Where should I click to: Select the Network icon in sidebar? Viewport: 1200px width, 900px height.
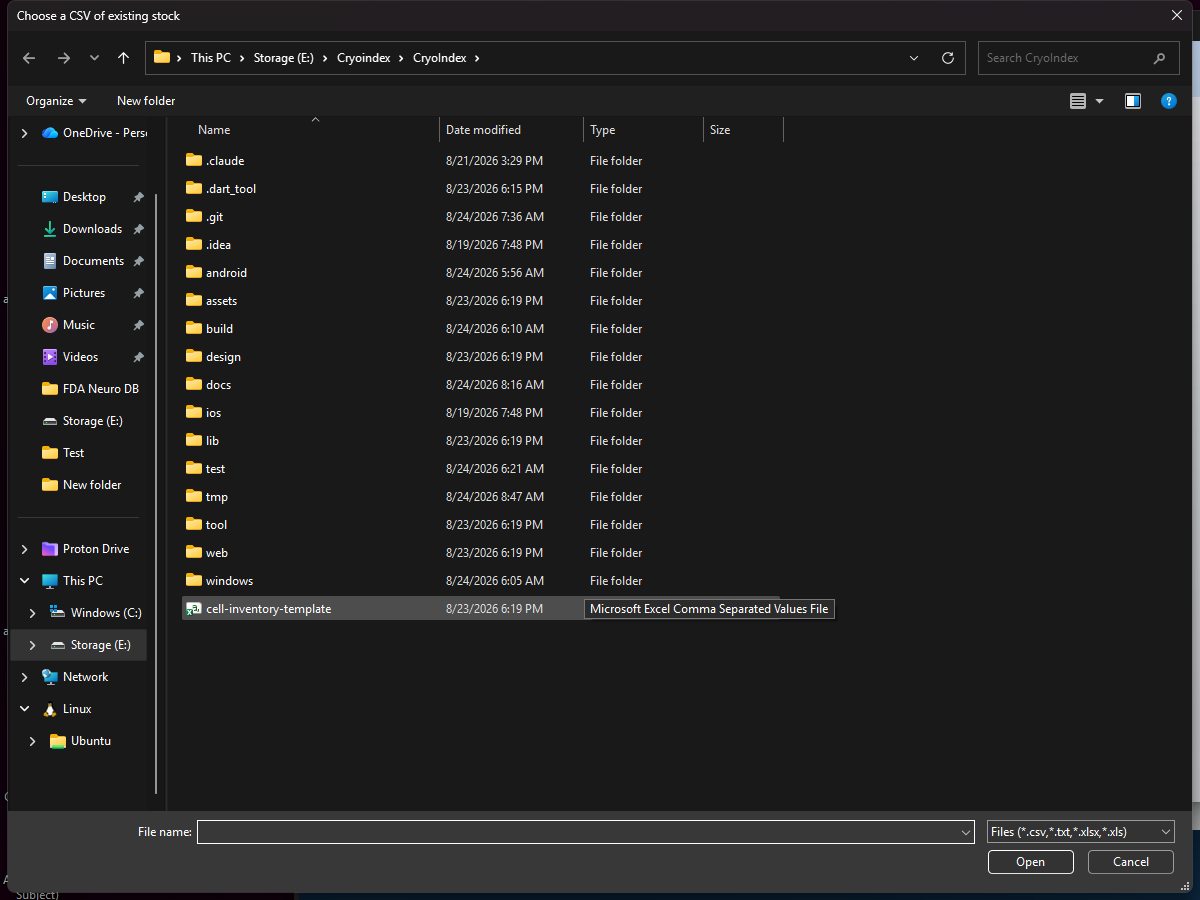point(50,677)
